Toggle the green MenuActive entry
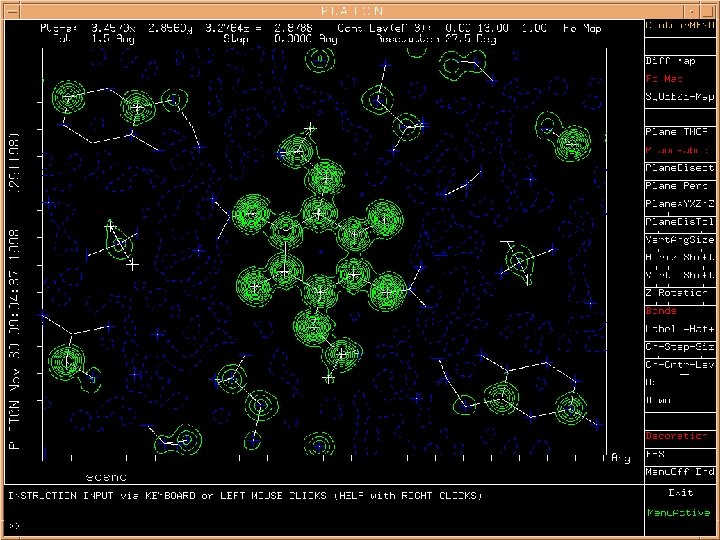720x540 pixels. pos(681,513)
